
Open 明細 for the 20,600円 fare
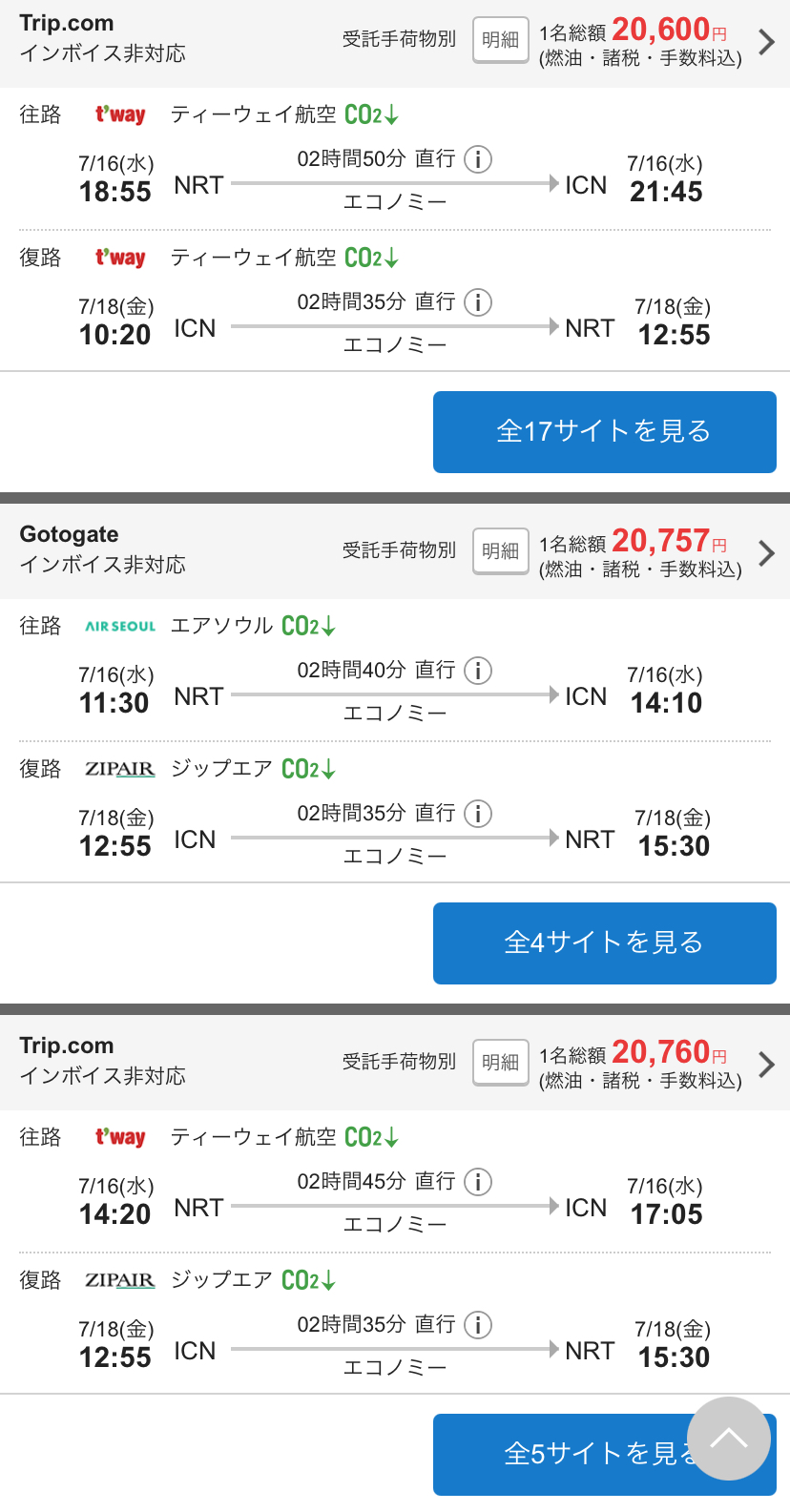[x=501, y=40]
